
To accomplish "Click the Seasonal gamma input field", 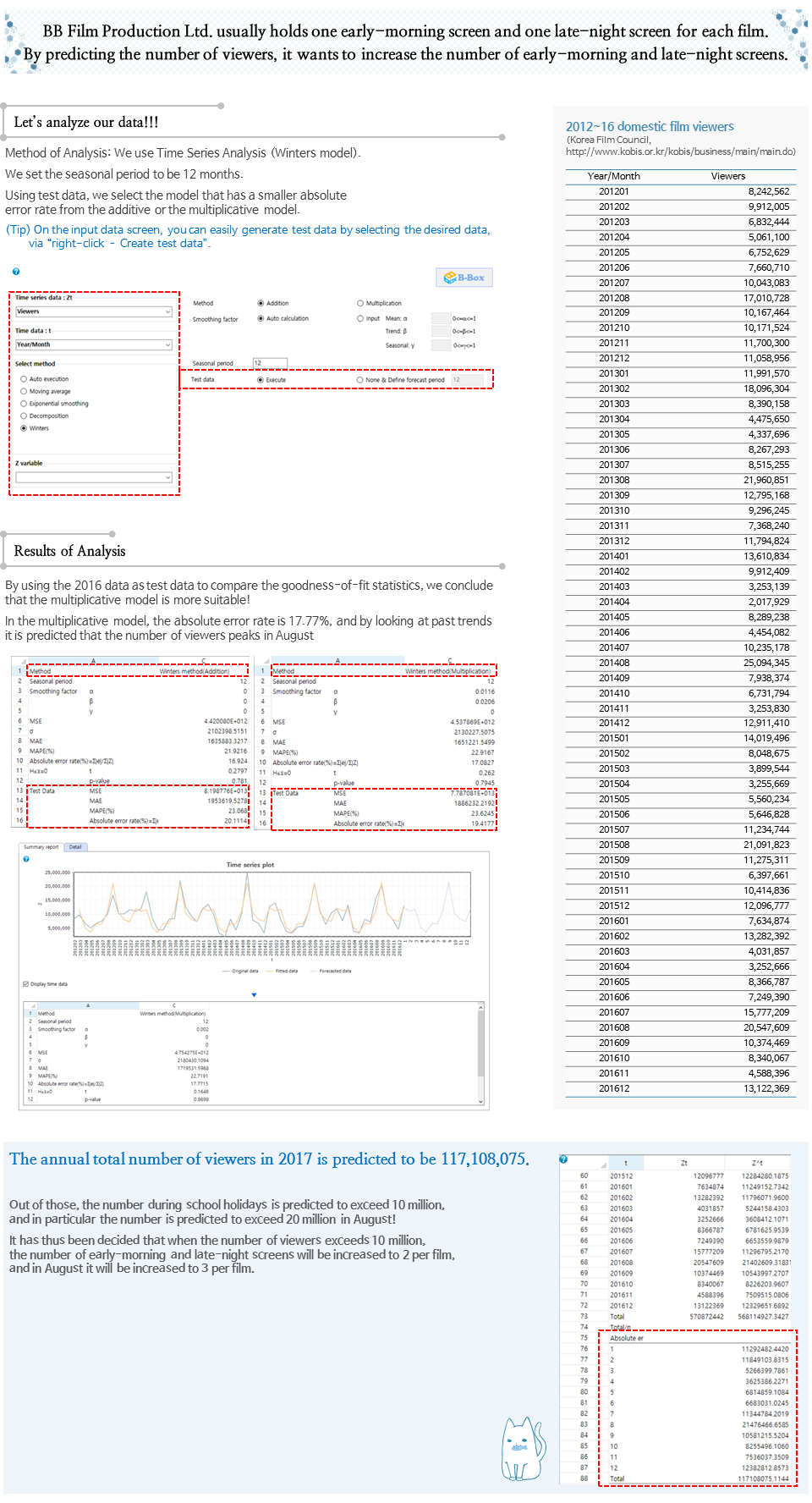I will [x=441, y=345].
